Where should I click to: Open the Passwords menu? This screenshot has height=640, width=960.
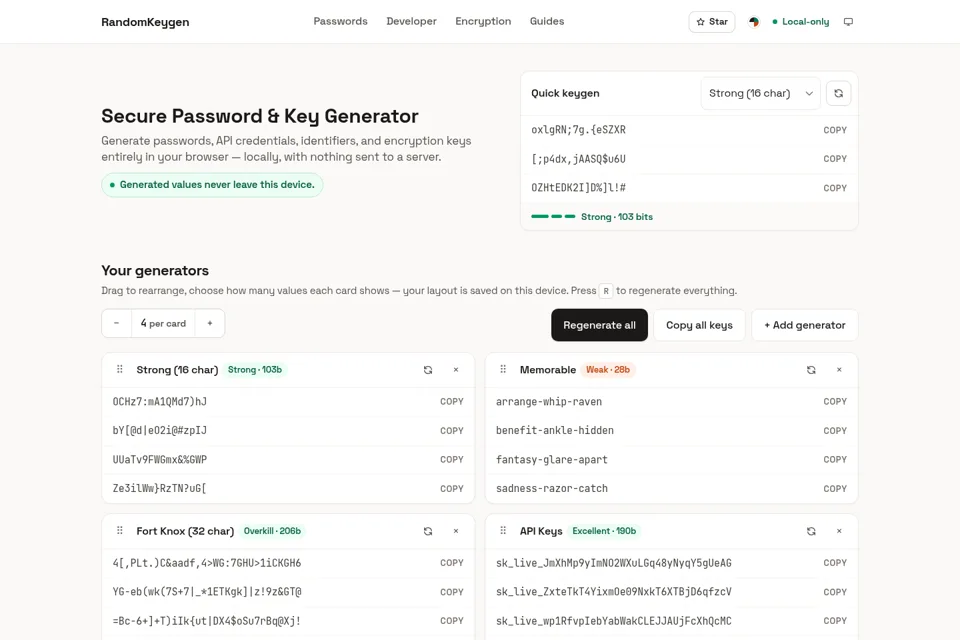coord(340,21)
